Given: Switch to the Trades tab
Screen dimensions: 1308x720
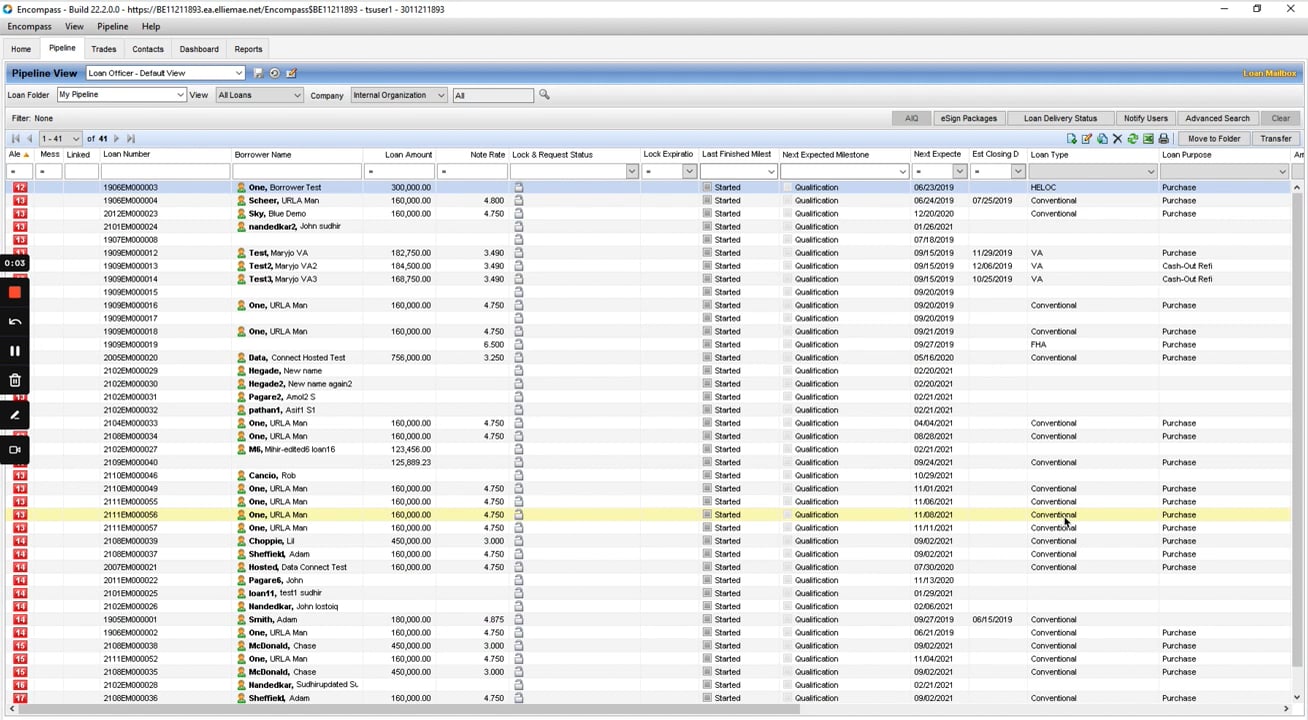Looking at the screenshot, I should (x=104, y=49).
